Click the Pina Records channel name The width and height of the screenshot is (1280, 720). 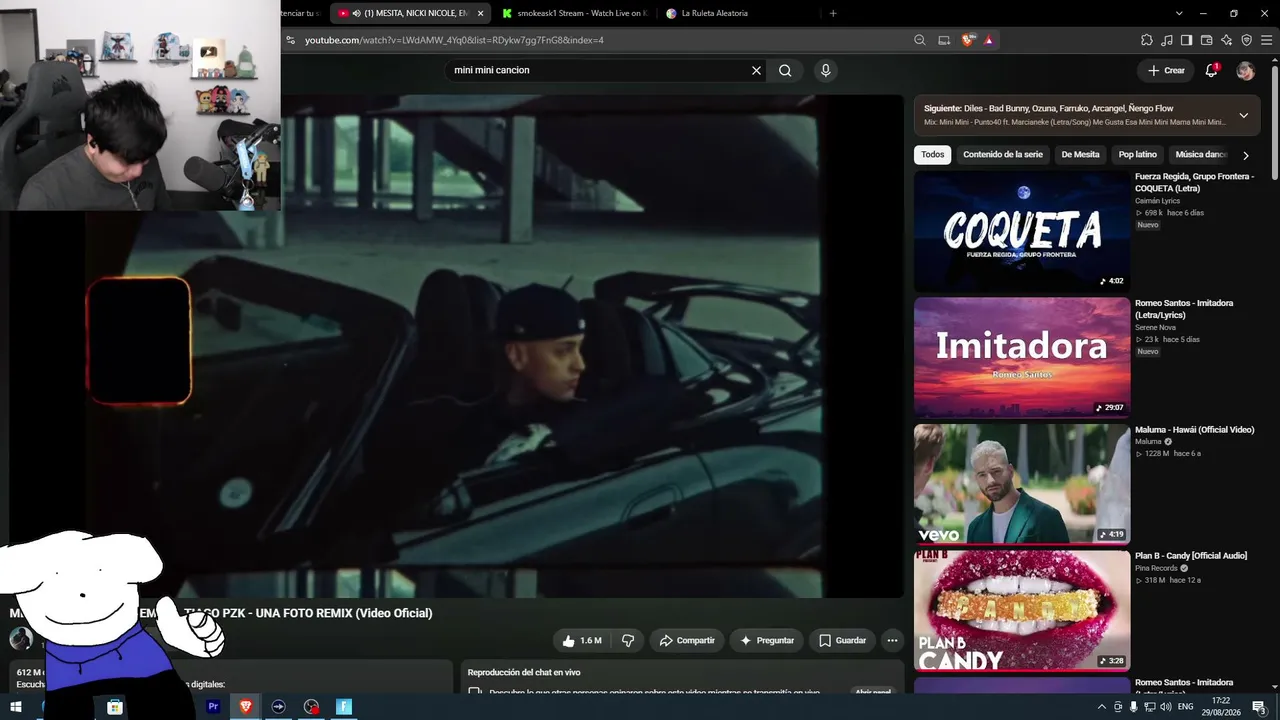1156,568
